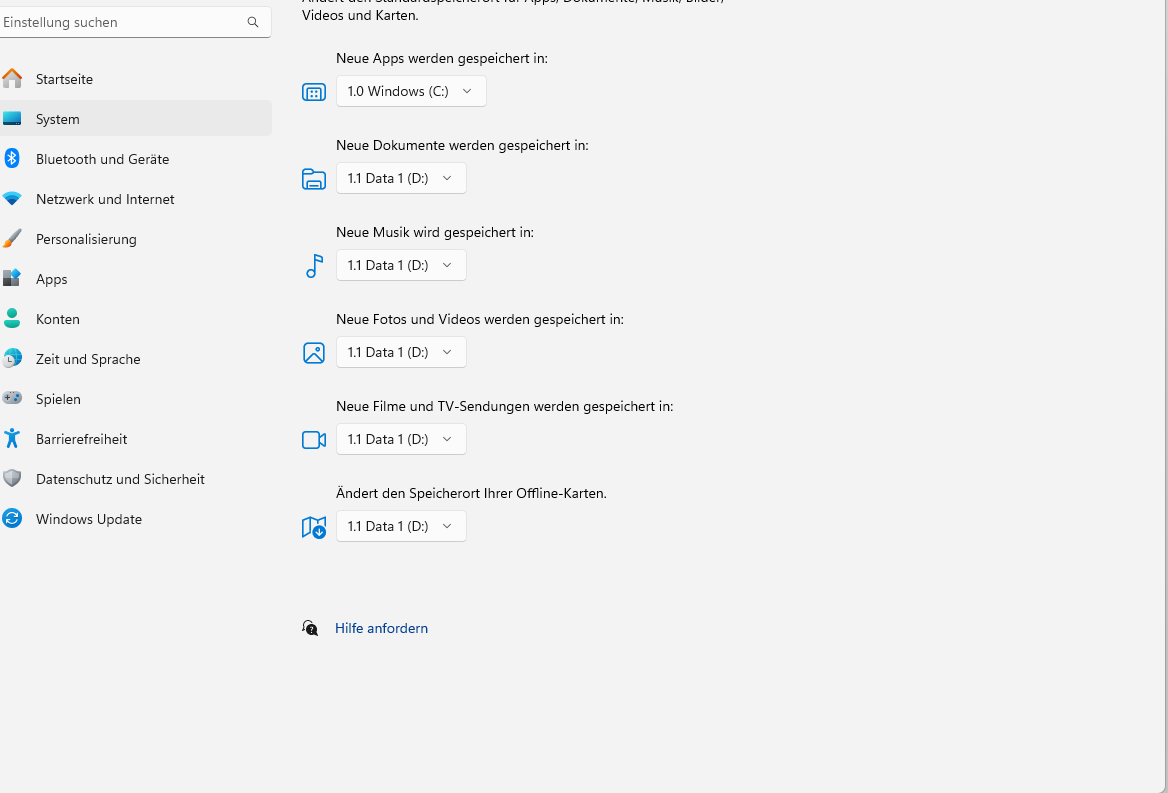
Task: Click the Personalisierung paintbrush icon
Action: (x=12, y=238)
